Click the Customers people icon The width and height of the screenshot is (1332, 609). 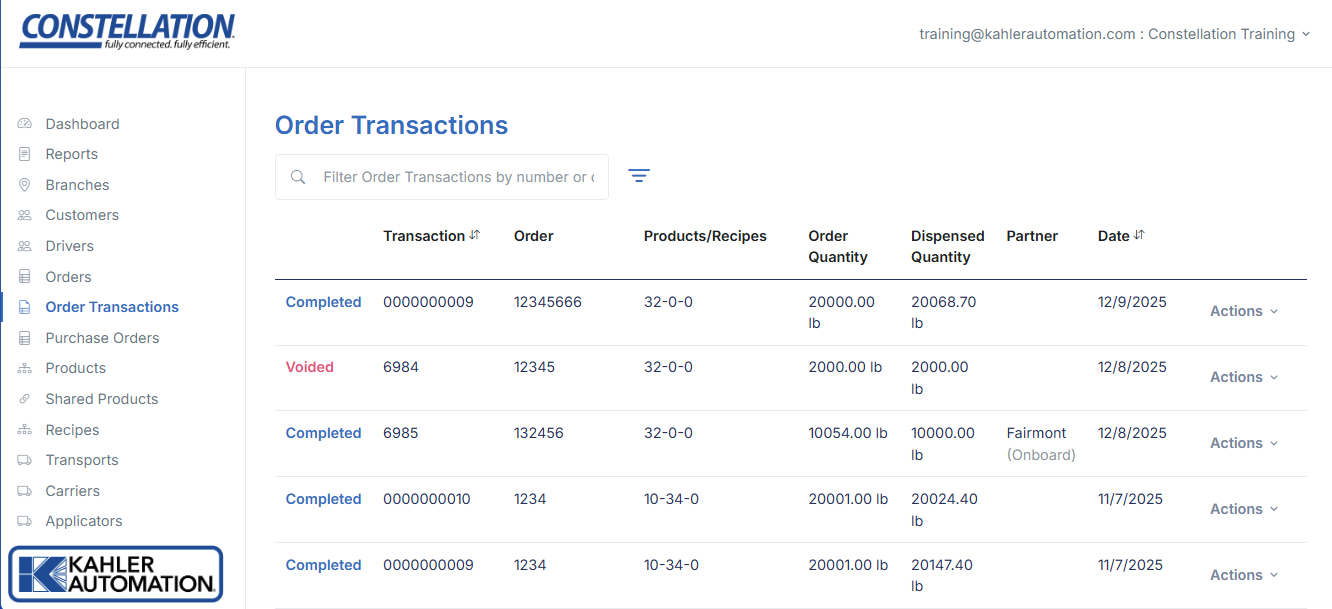tap(25, 215)
